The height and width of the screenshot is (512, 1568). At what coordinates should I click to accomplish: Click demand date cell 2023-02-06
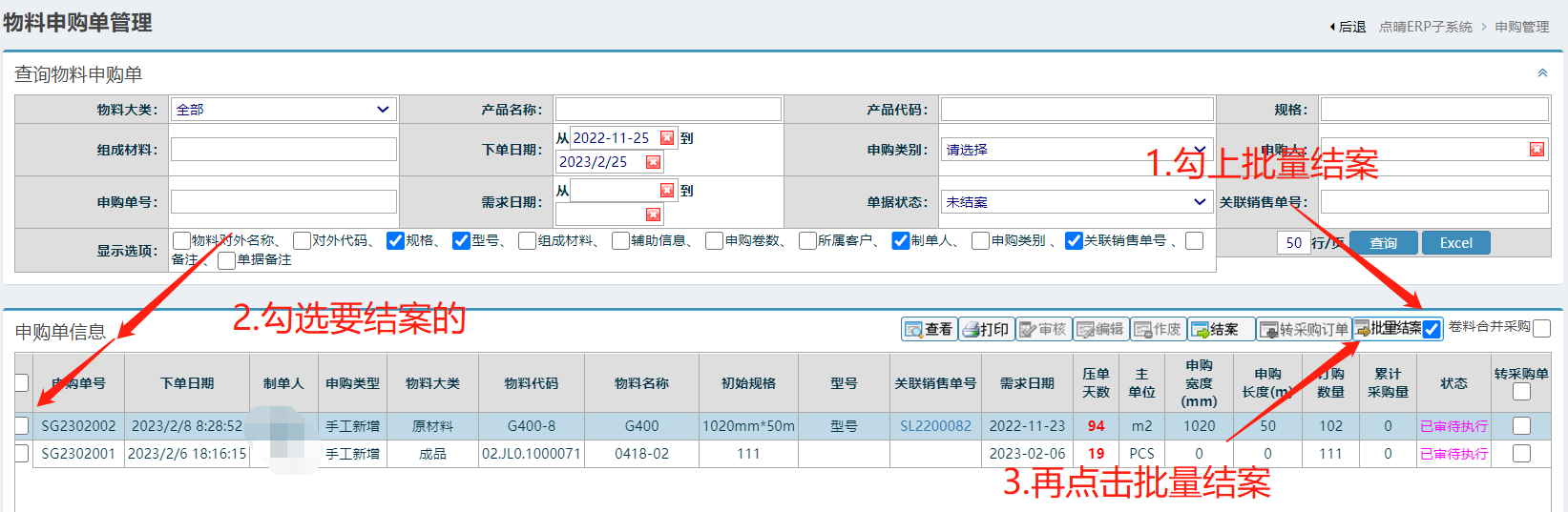[x=1027, y=454]
